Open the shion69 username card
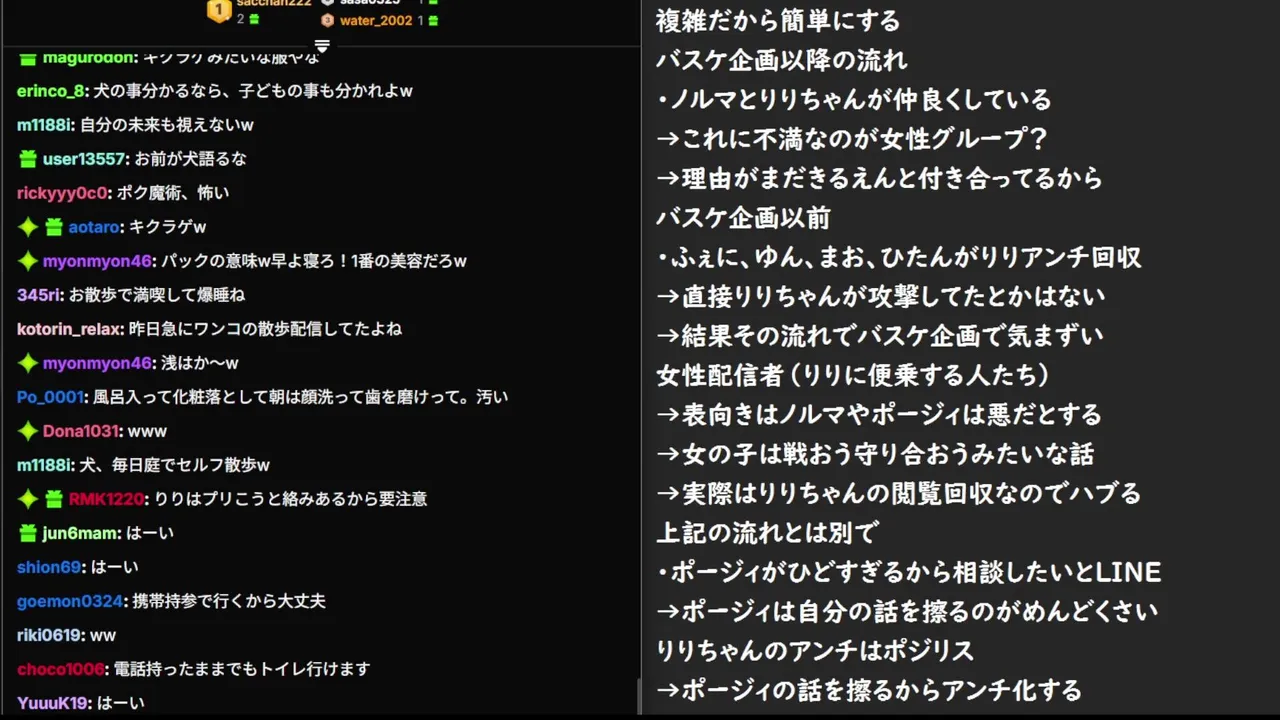 [x=49, y=567]
